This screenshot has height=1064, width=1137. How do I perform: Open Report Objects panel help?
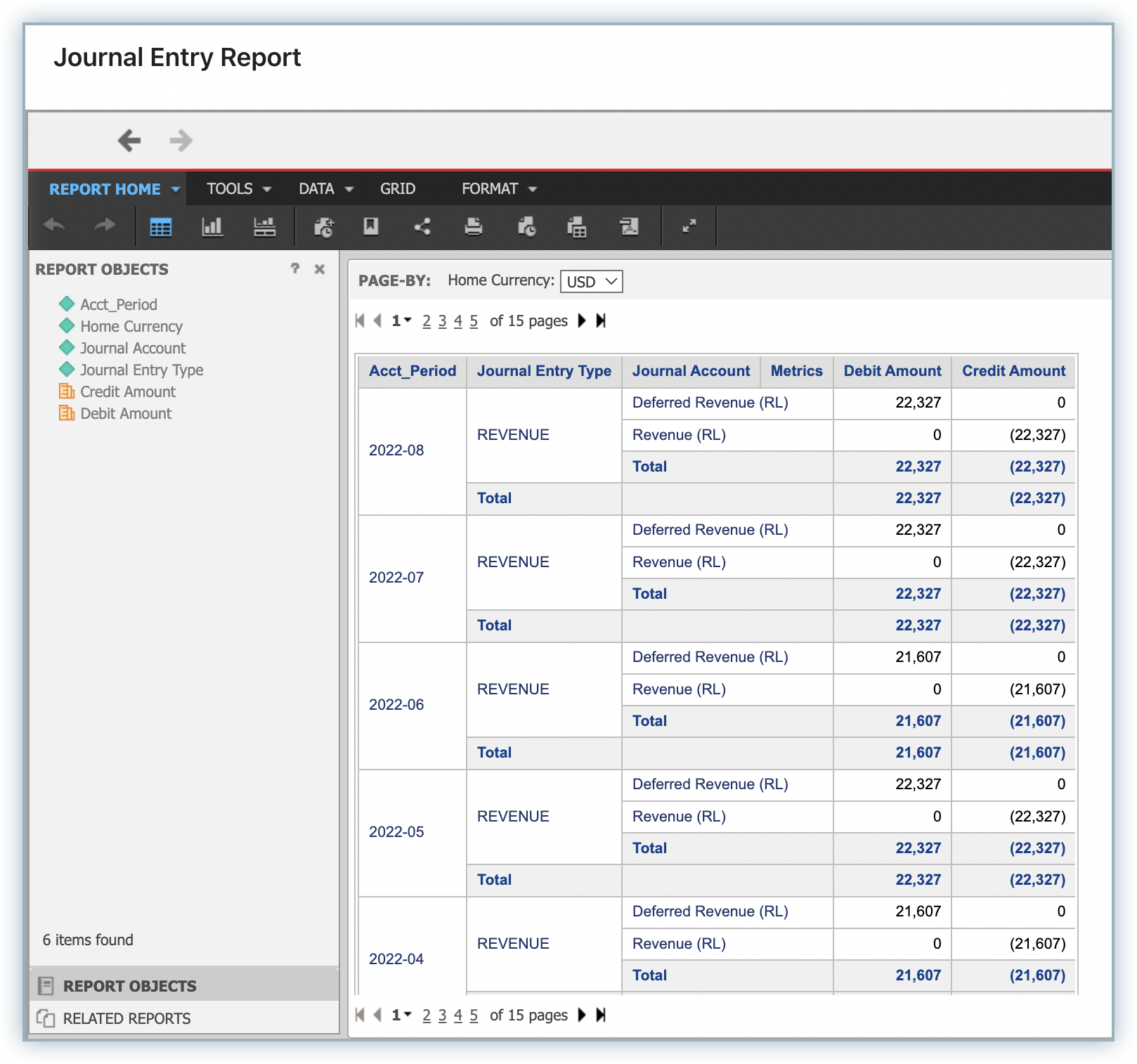[295, 268]
